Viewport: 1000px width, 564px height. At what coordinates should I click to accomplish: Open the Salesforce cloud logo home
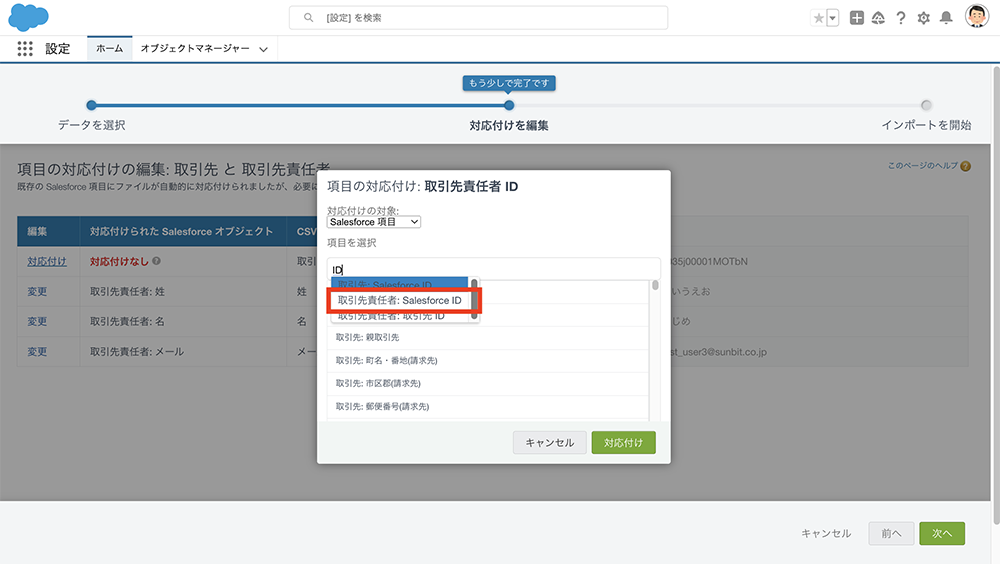(28, 17)
